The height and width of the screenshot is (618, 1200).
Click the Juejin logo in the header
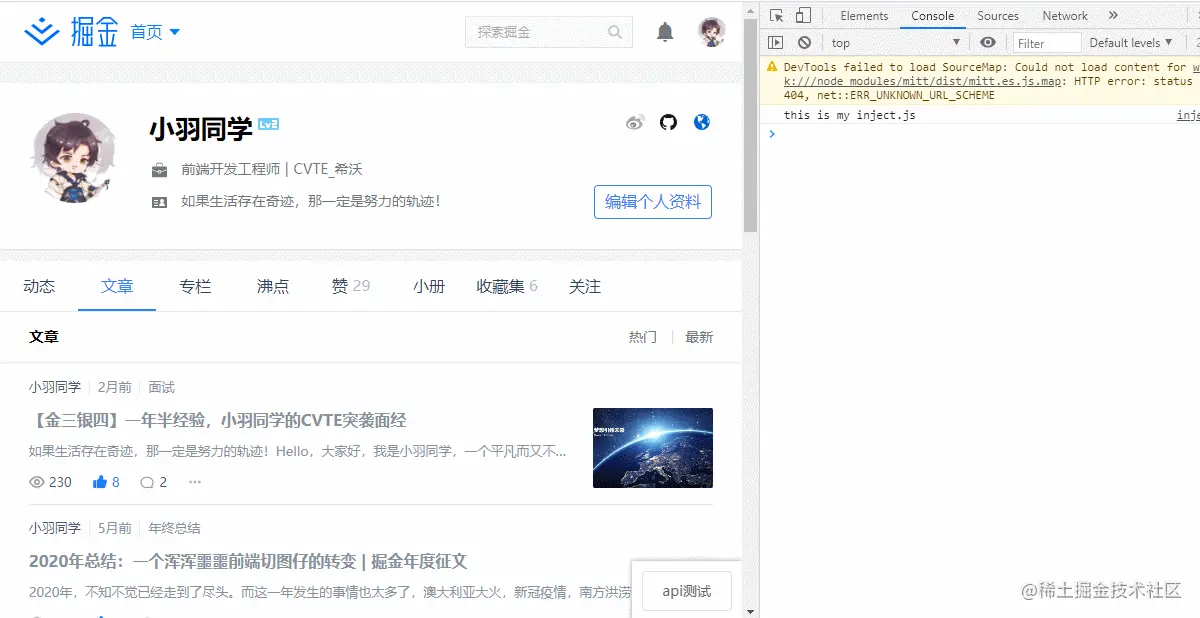point(71,32)
